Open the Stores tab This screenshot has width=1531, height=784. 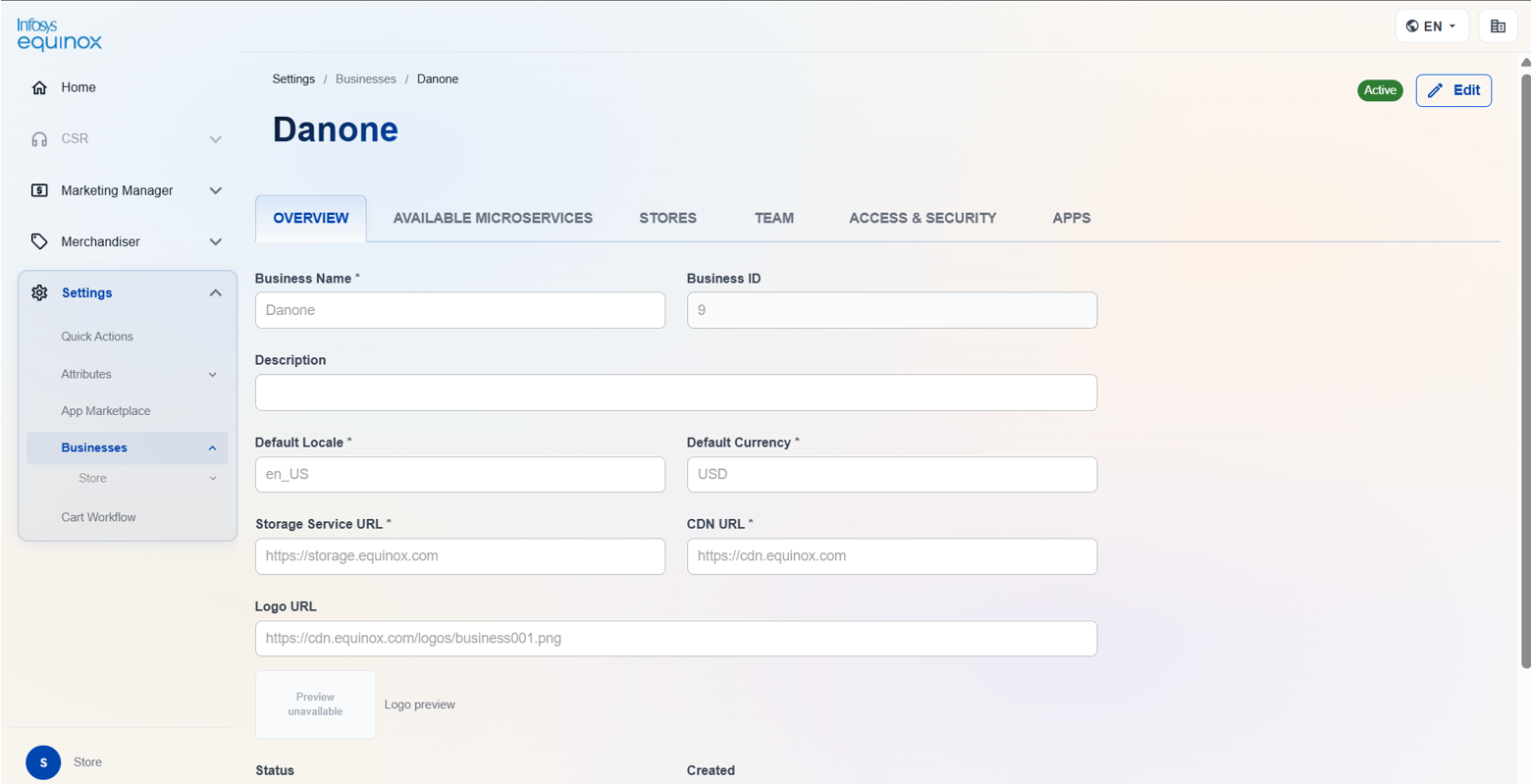pos(668,218)
